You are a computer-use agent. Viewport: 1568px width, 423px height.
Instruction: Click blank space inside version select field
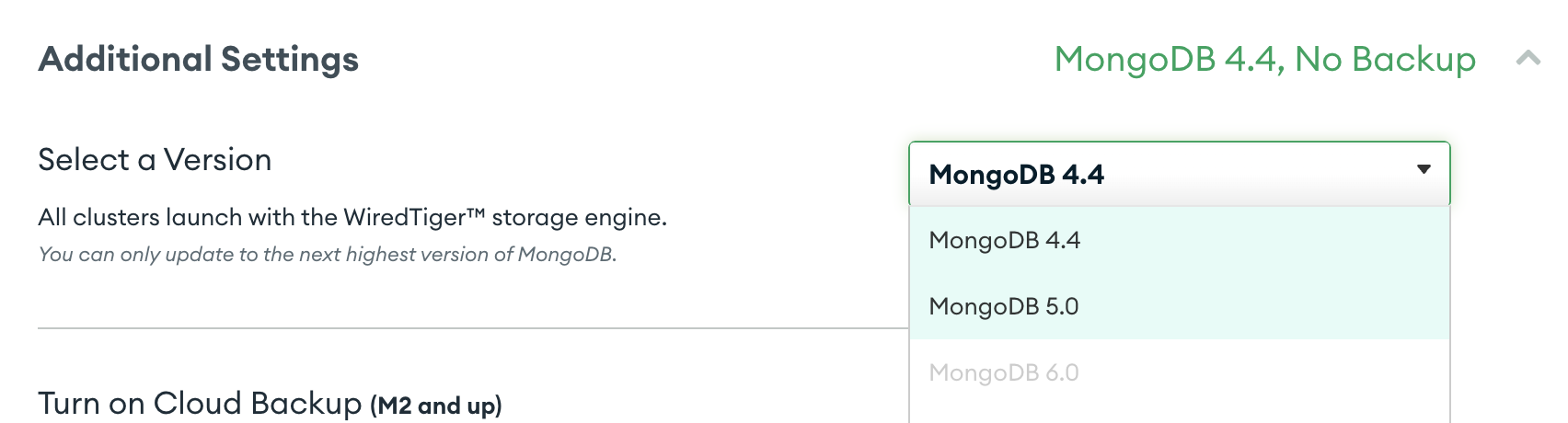pos(1251,174)
